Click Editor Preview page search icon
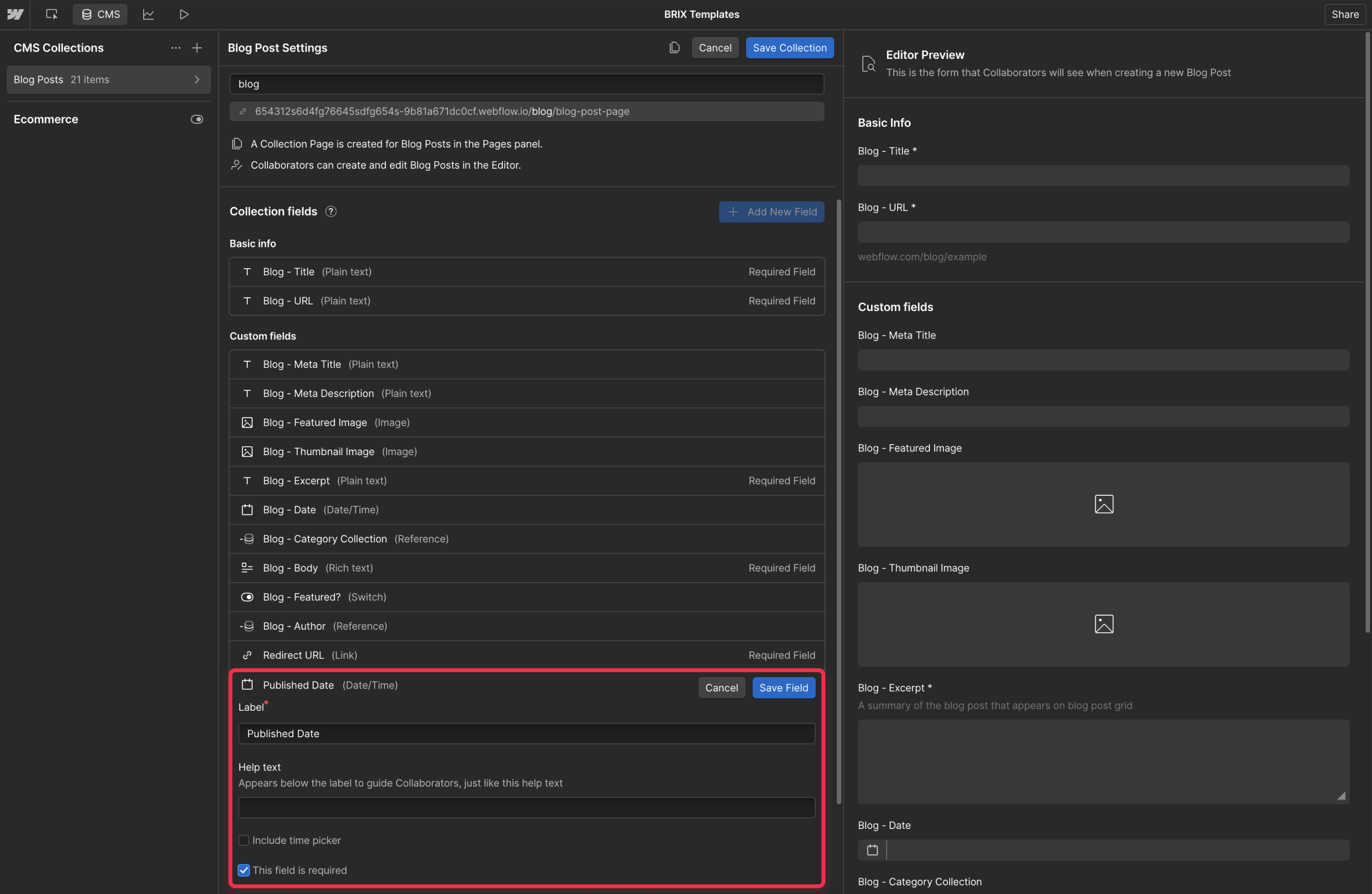This screenshot has width=1372, height=894. [x=868, y=64]
